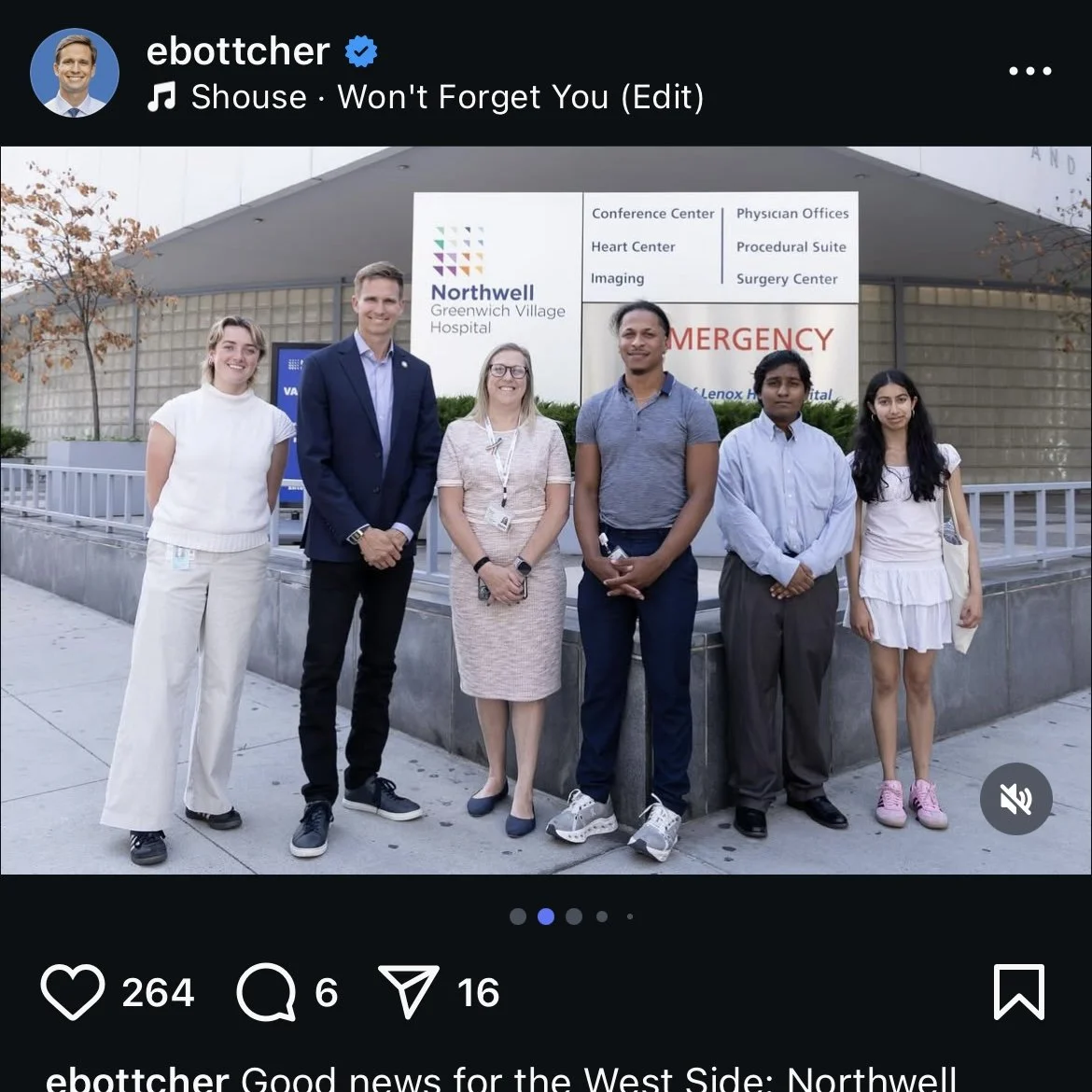This screenshot has height=1092, width=1092.
Task: Jump to the first carousel dot
Action: (517, 917)
